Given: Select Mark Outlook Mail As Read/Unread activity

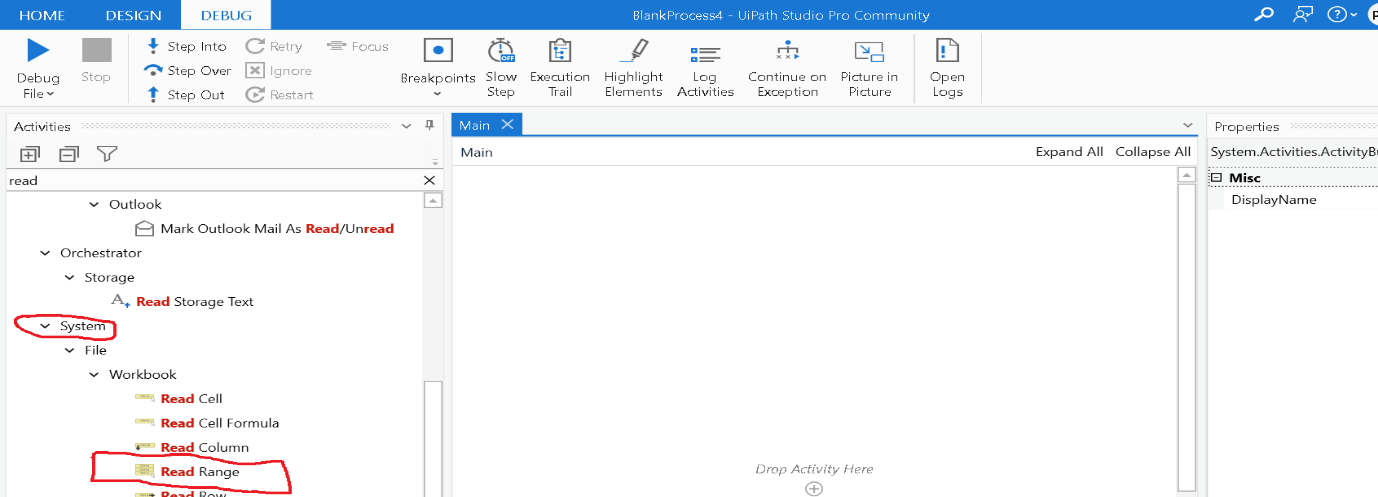Looking at the screenshot, I should pyautogui.click(x=277, y=228).
